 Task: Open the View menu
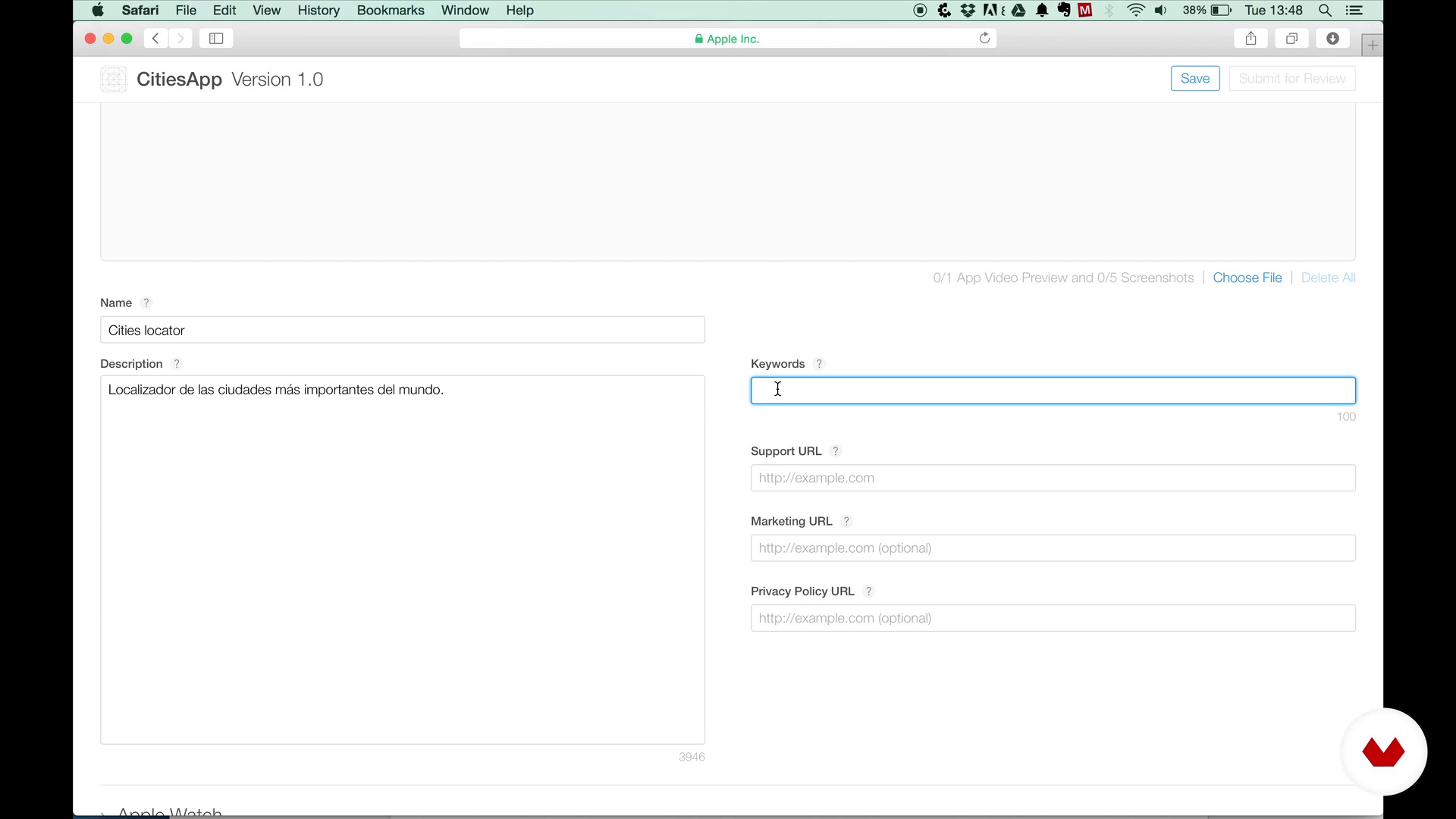coord(267,11)
